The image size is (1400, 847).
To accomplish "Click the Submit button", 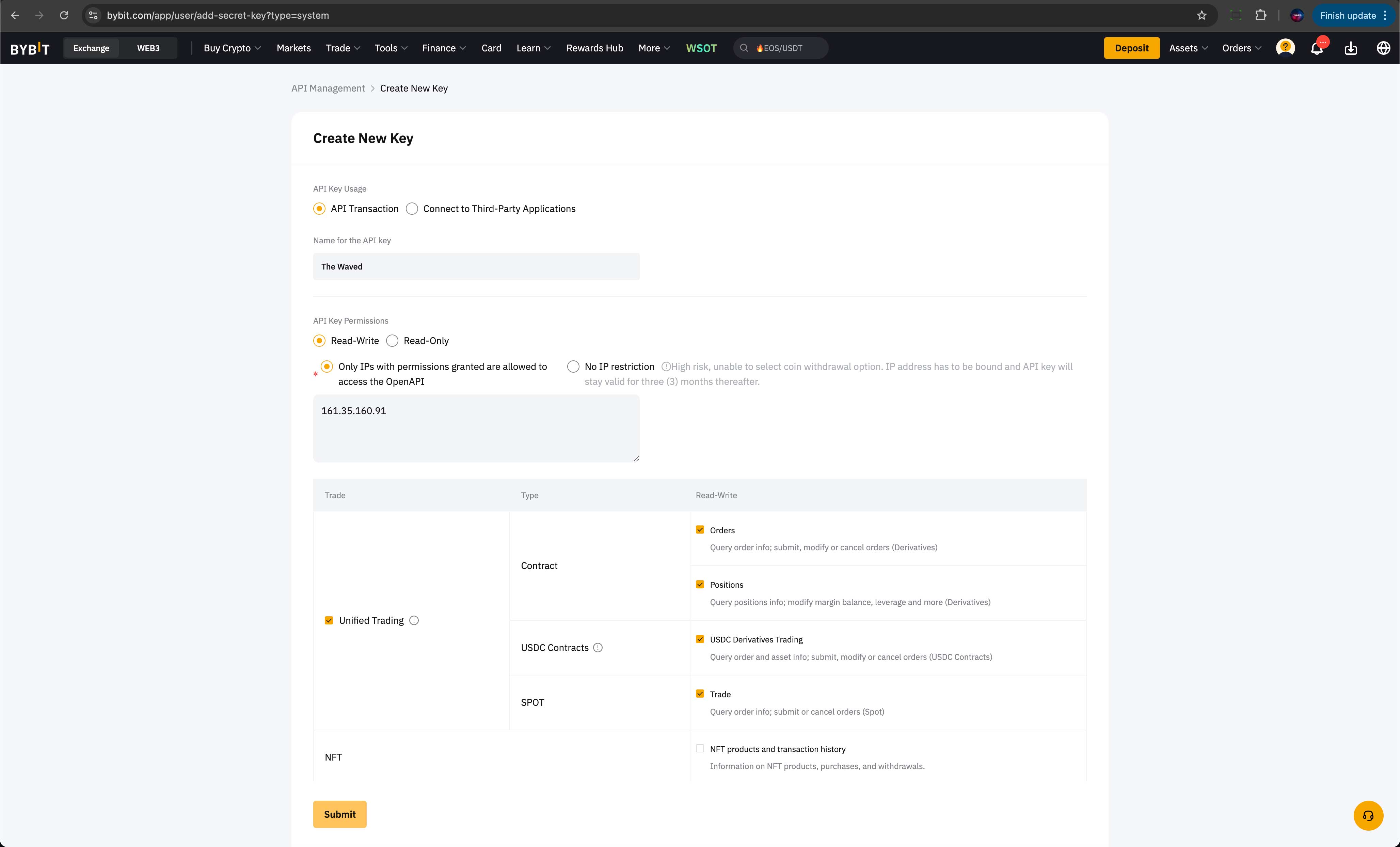I will [x=340, y=814].
